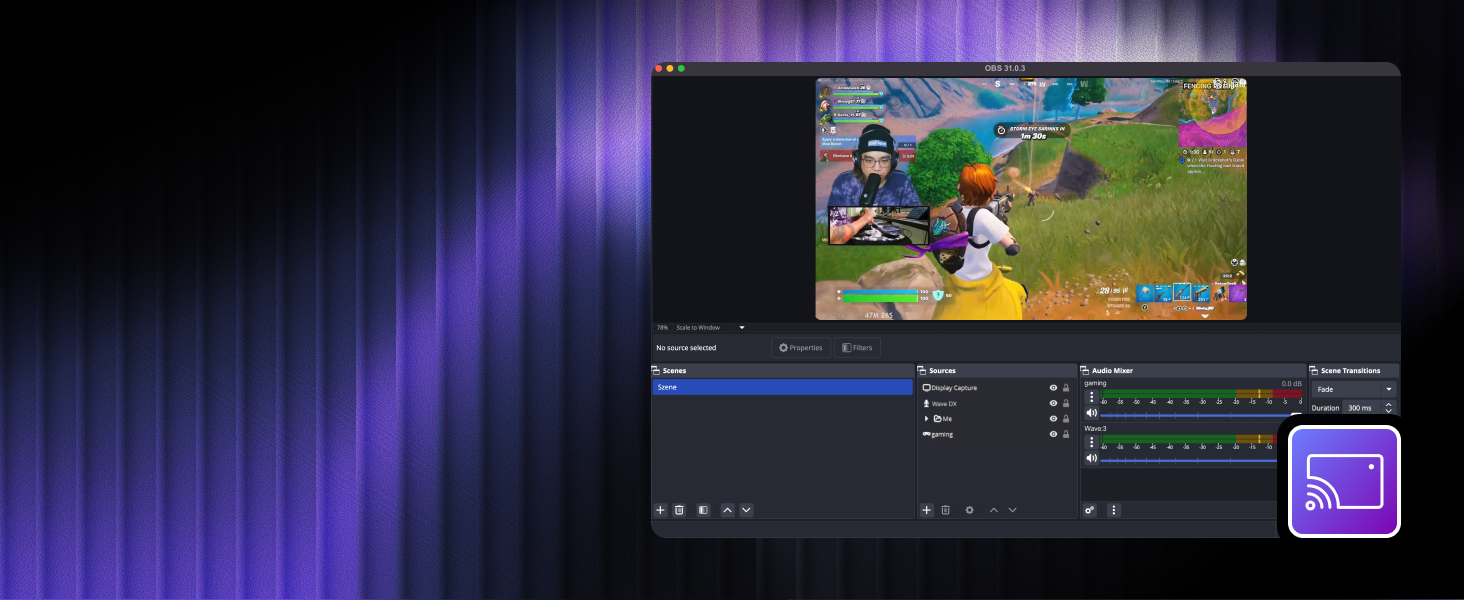Click the Properties button
The width and height of the screenshot is (1464, 600).
tap(800, 347)
